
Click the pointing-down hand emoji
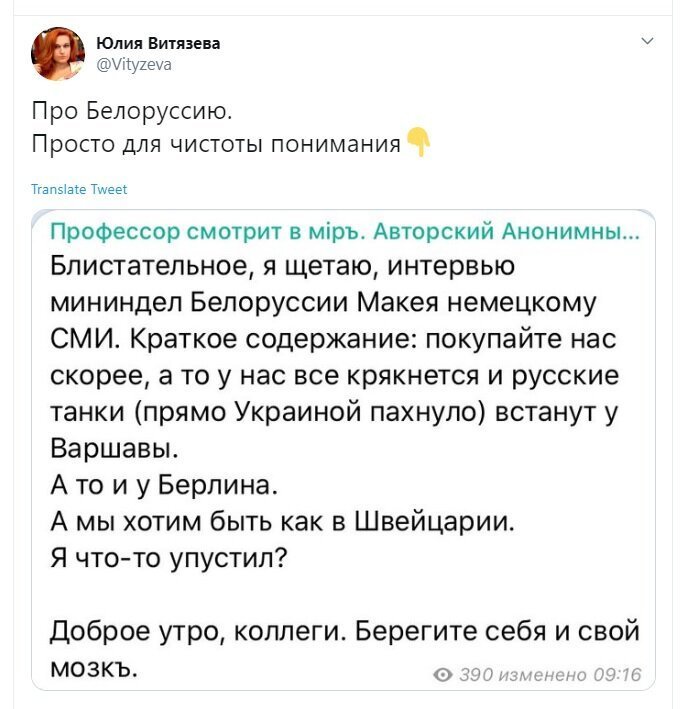pos(418,142)
